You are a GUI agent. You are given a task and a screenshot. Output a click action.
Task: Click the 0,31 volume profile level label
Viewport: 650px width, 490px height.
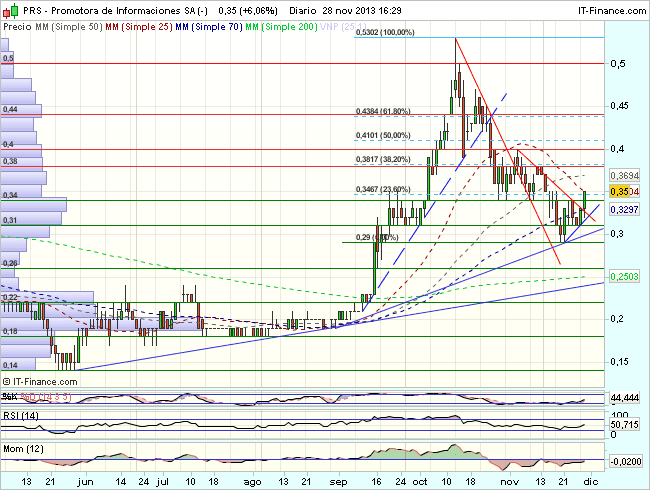pyautogui.click(x=10, y=220)
